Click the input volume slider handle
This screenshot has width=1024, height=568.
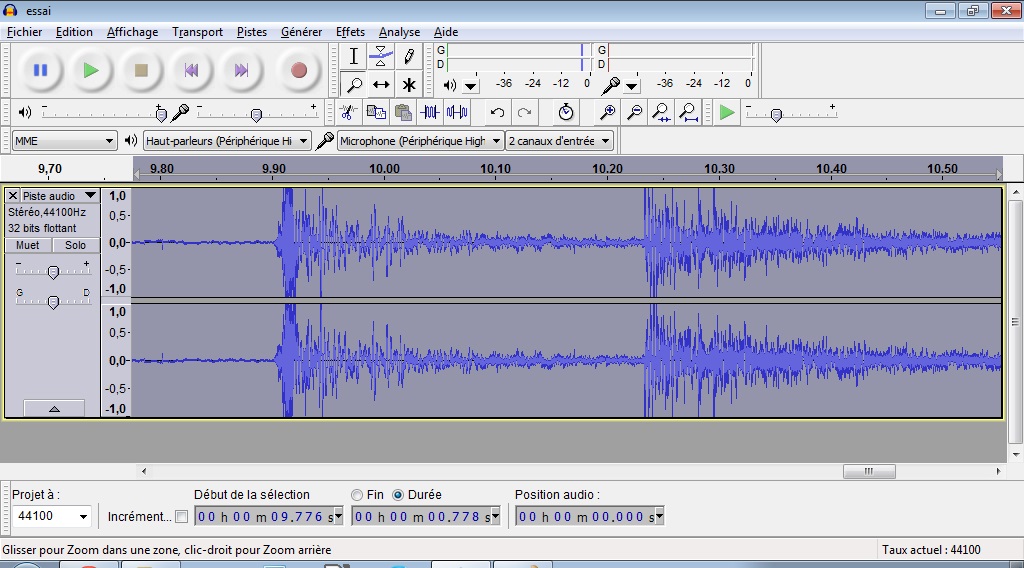[x=257, y=115]
